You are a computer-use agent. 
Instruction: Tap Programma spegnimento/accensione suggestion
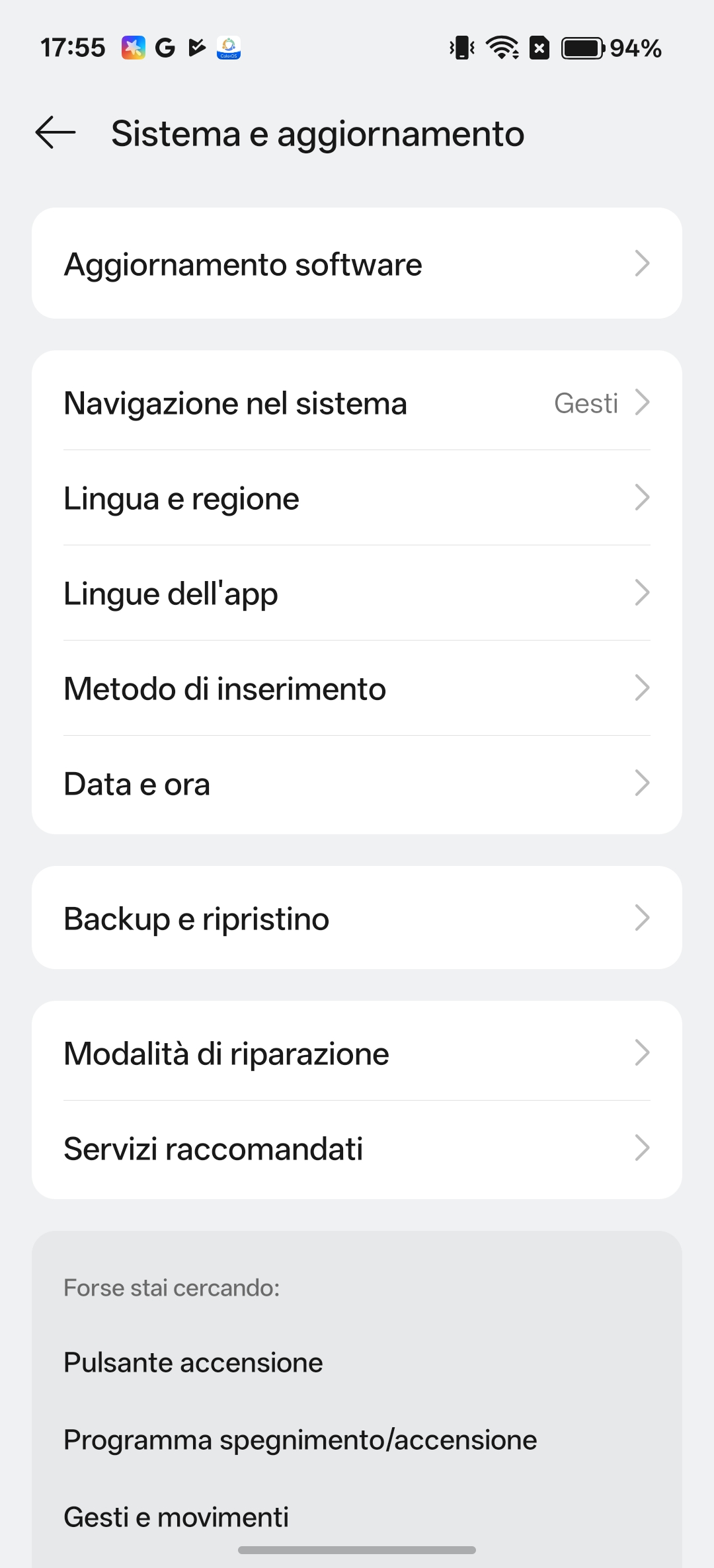(300, 1440)
